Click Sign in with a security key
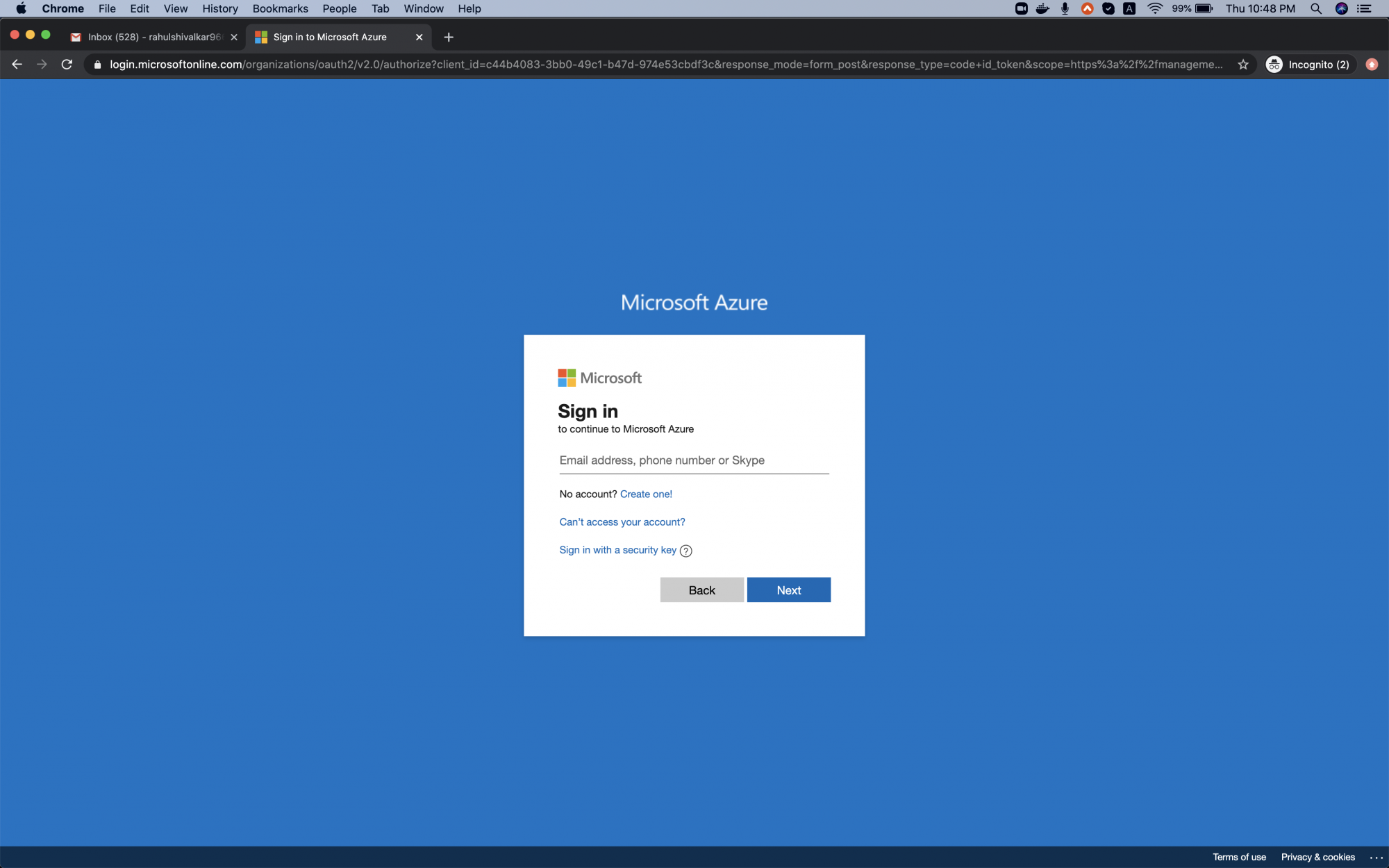 617,549
